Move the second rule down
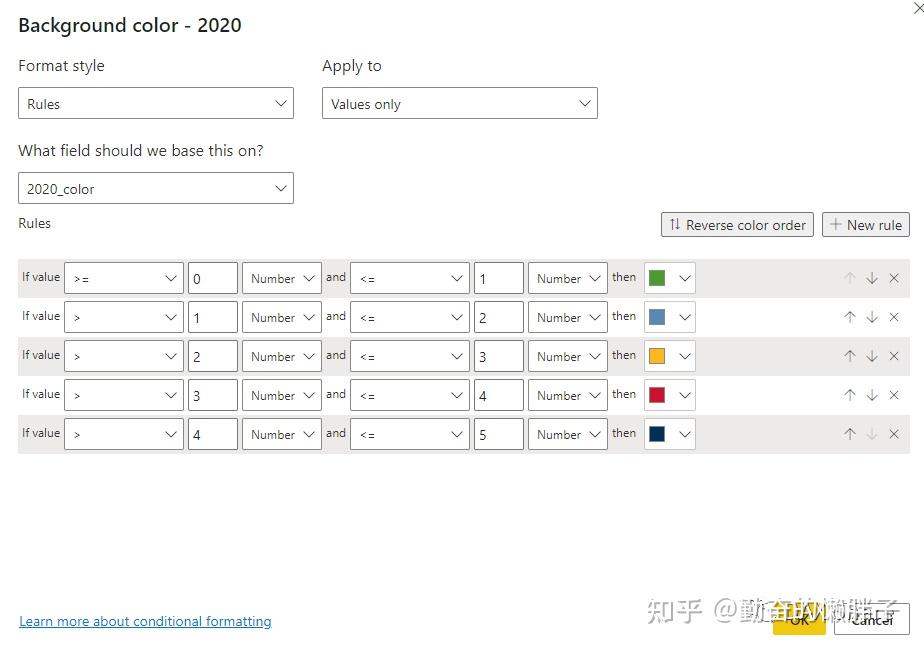The height and width of the screenshot is (649, 924). (x=872, y=317)
